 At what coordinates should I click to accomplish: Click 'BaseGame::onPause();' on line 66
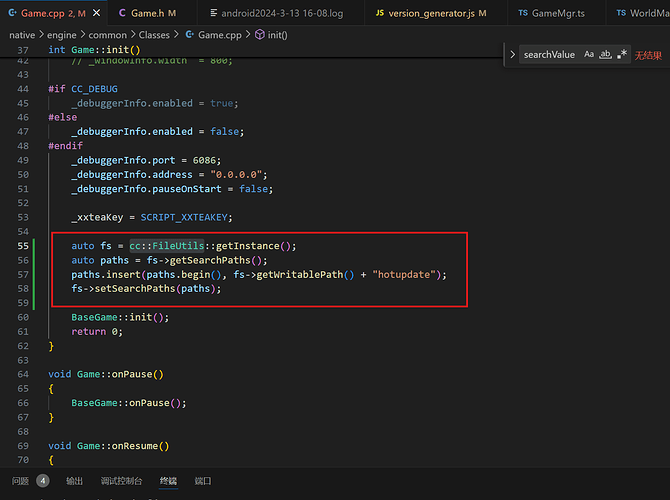[129, 403]
